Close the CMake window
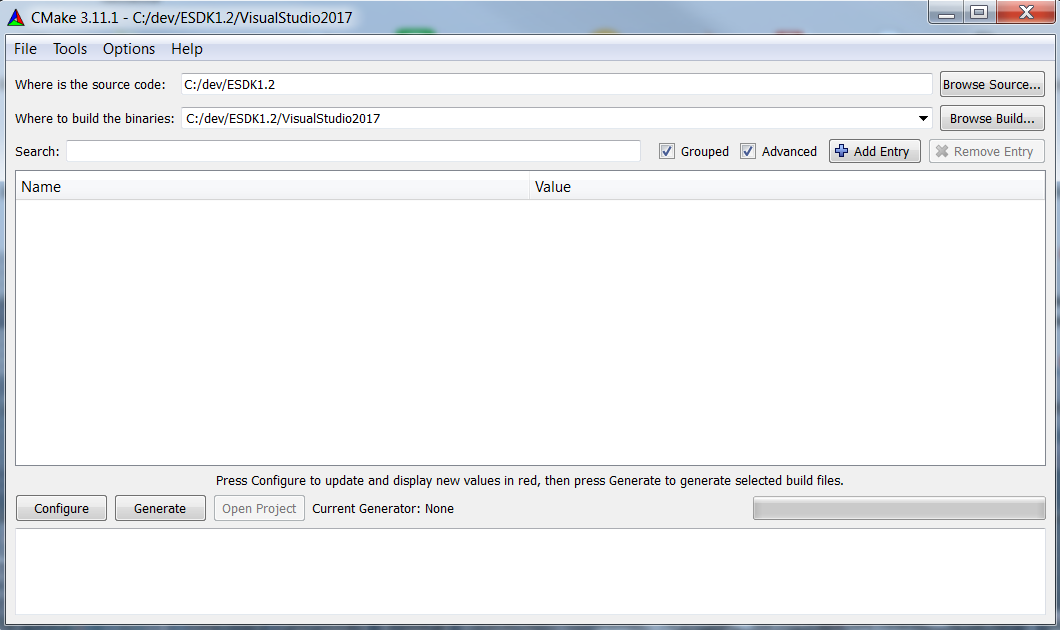This screenshot has width=1060, height=630. (1026, 12)
